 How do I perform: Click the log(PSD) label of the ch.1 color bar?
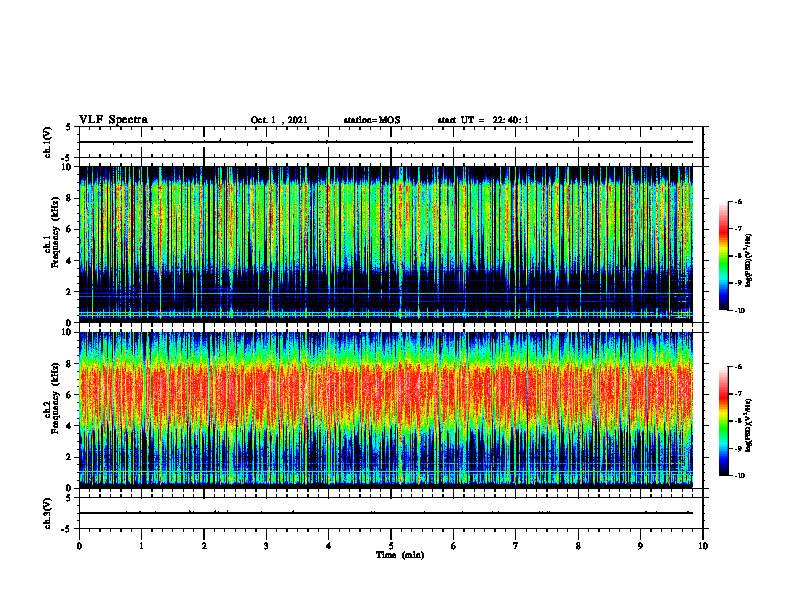[750, 260]
